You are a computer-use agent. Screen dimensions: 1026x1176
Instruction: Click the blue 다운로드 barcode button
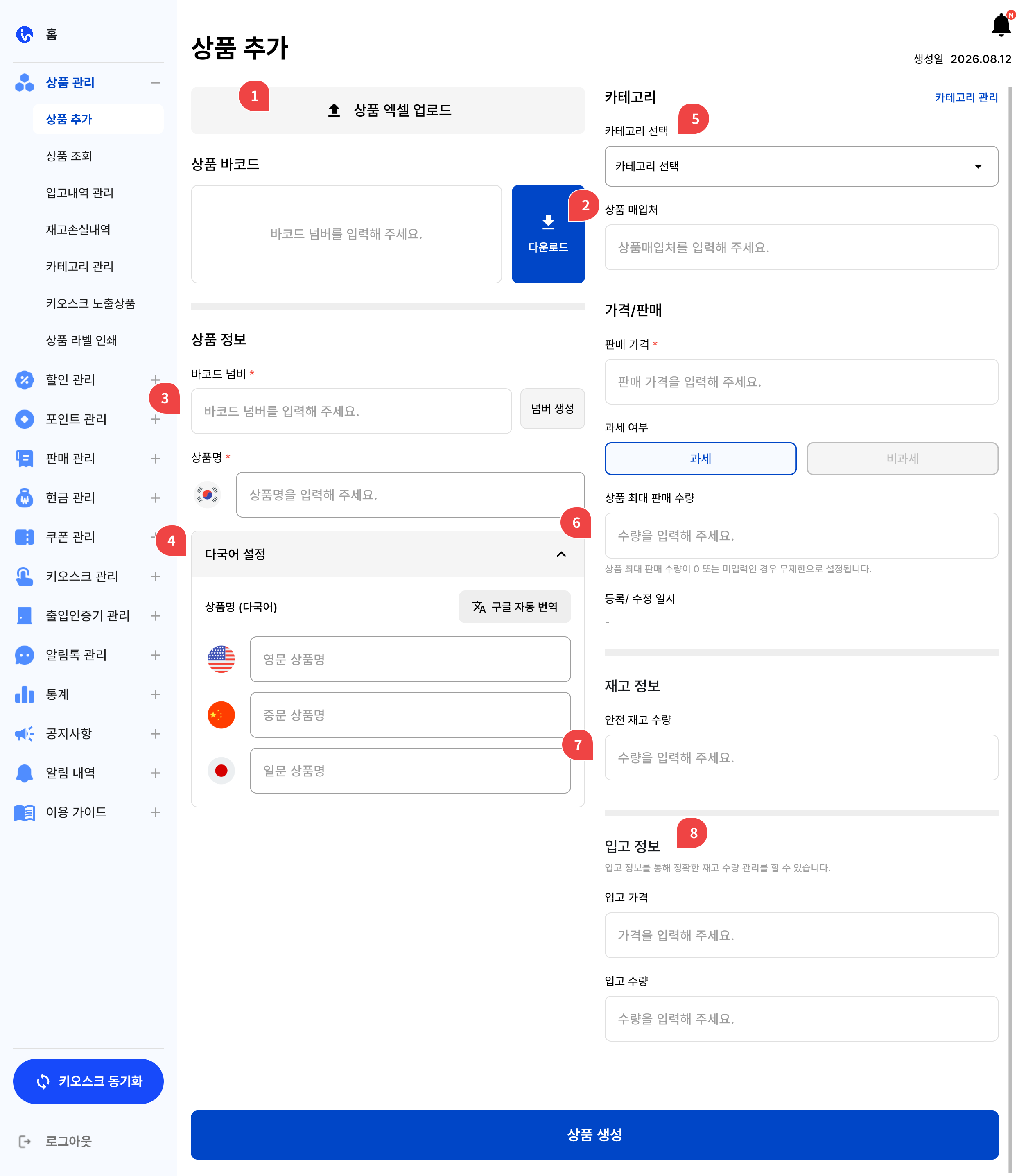[548, 234]
